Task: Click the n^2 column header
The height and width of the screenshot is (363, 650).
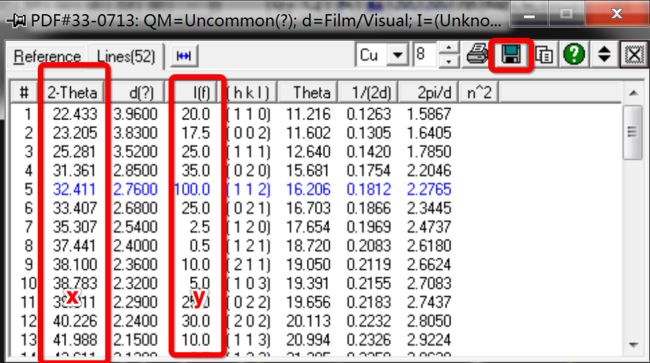Action: (x=479, y=93)
